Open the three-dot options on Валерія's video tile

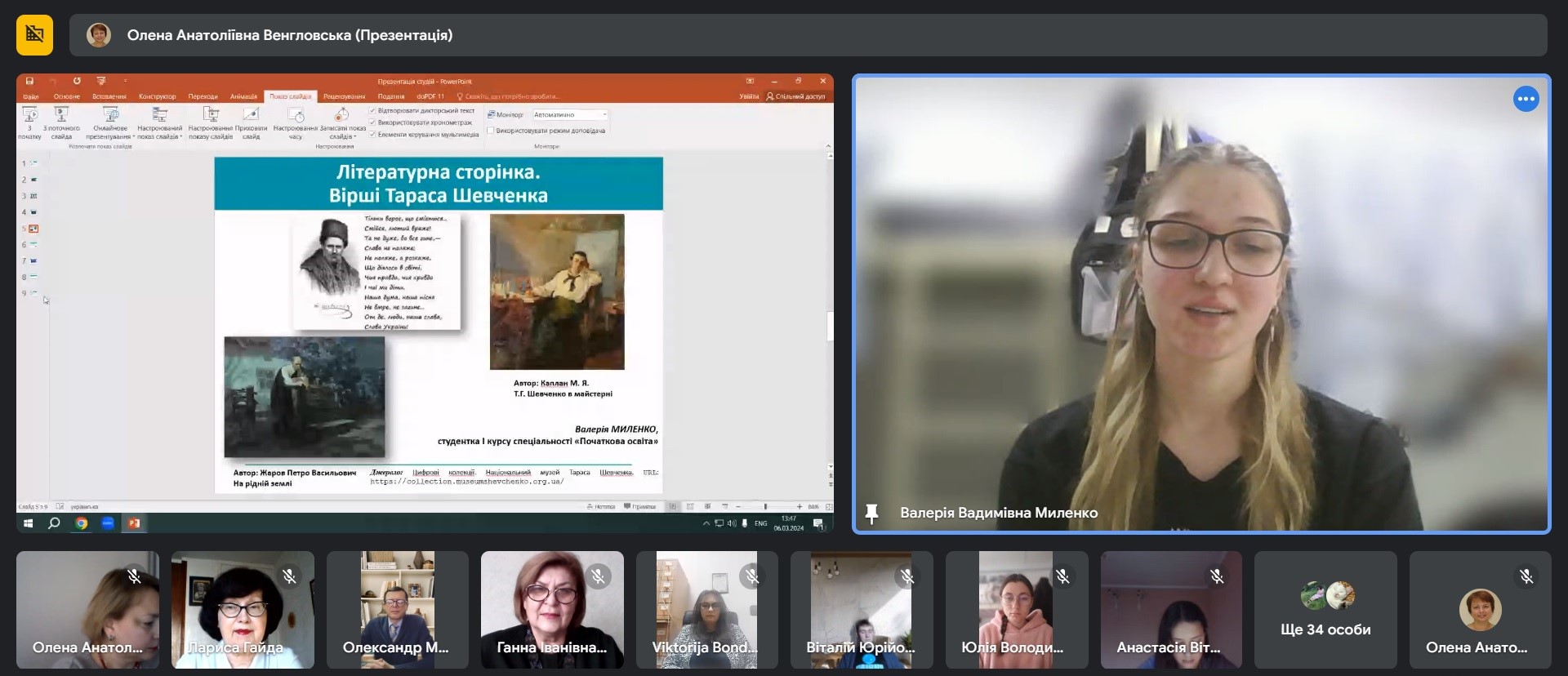1525,99
